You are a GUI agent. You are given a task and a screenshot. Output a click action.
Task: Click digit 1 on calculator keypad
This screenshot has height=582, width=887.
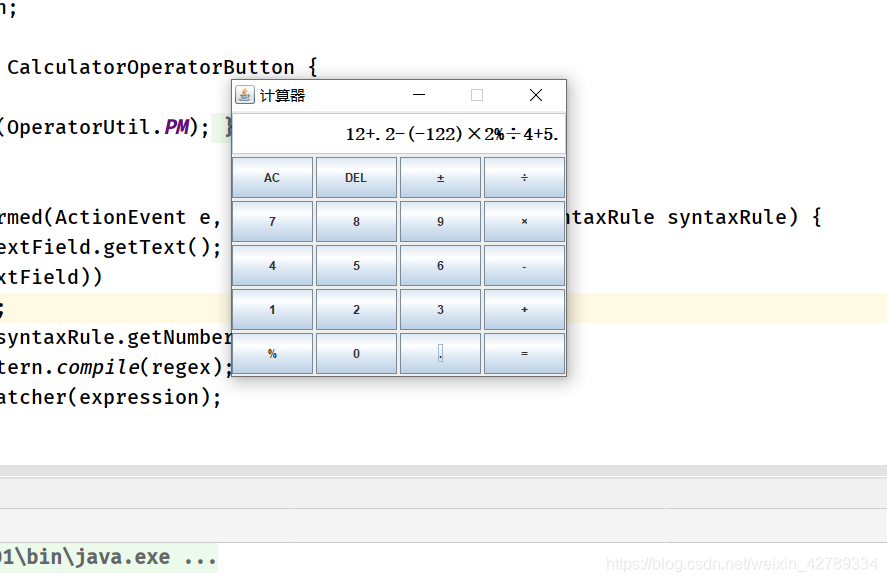(x=272, y=309)
